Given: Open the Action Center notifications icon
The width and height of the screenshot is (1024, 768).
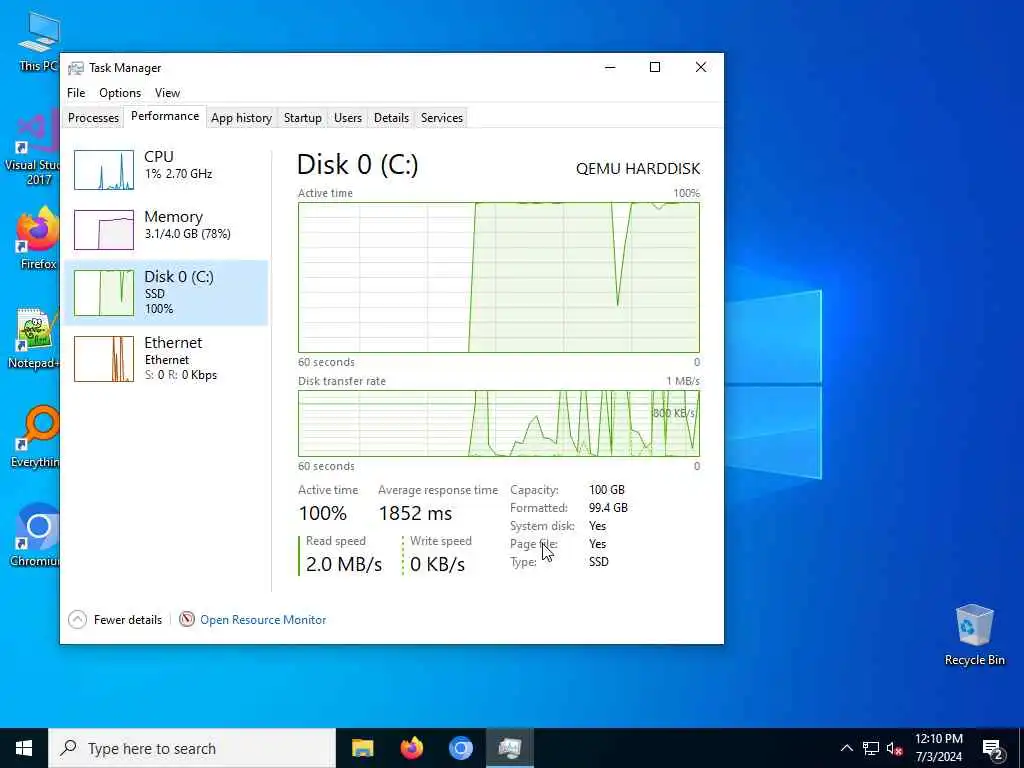Looking at the screenshot, I should 993,748.
